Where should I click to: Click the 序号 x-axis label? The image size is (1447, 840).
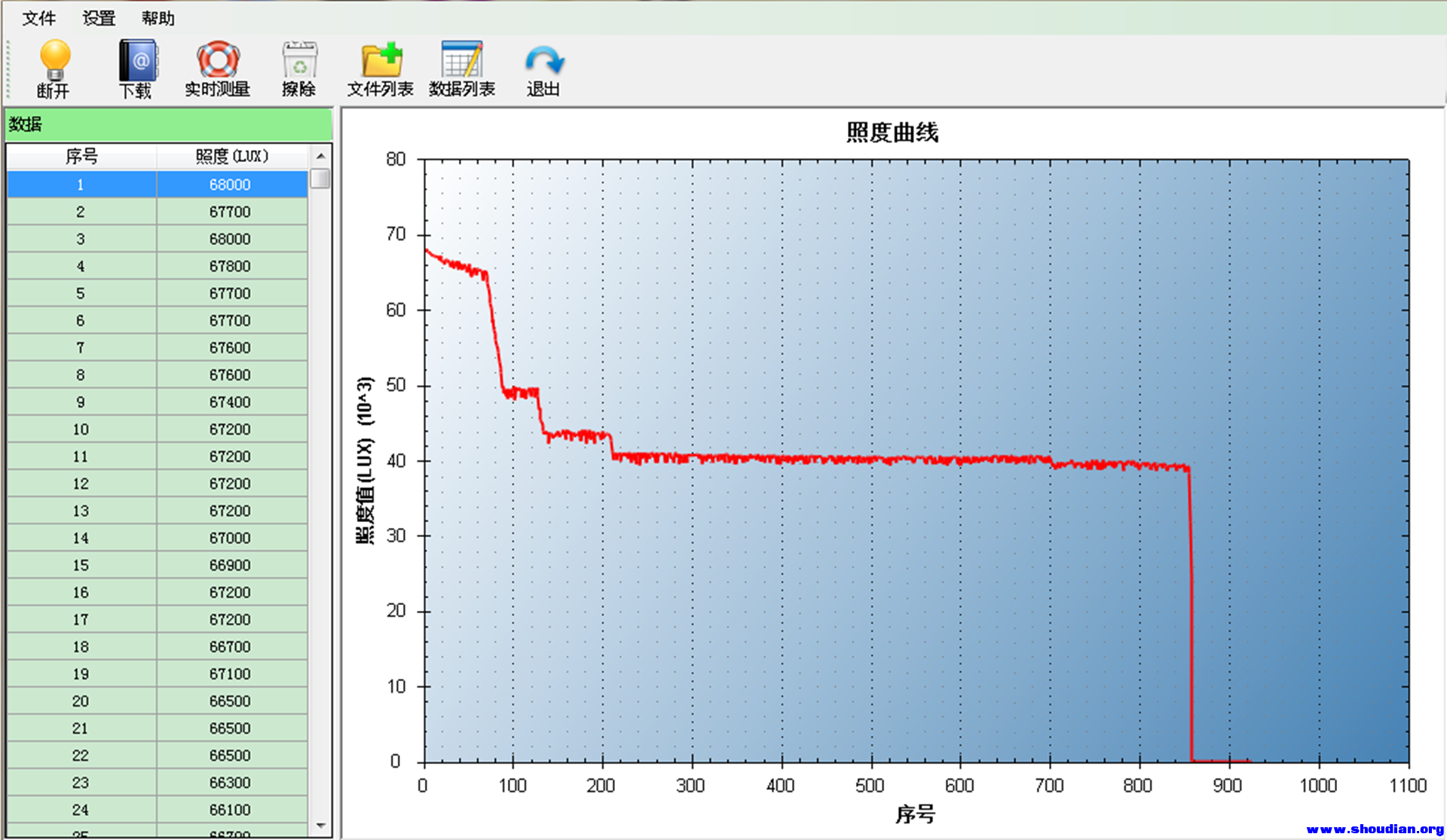coord(915,814)
